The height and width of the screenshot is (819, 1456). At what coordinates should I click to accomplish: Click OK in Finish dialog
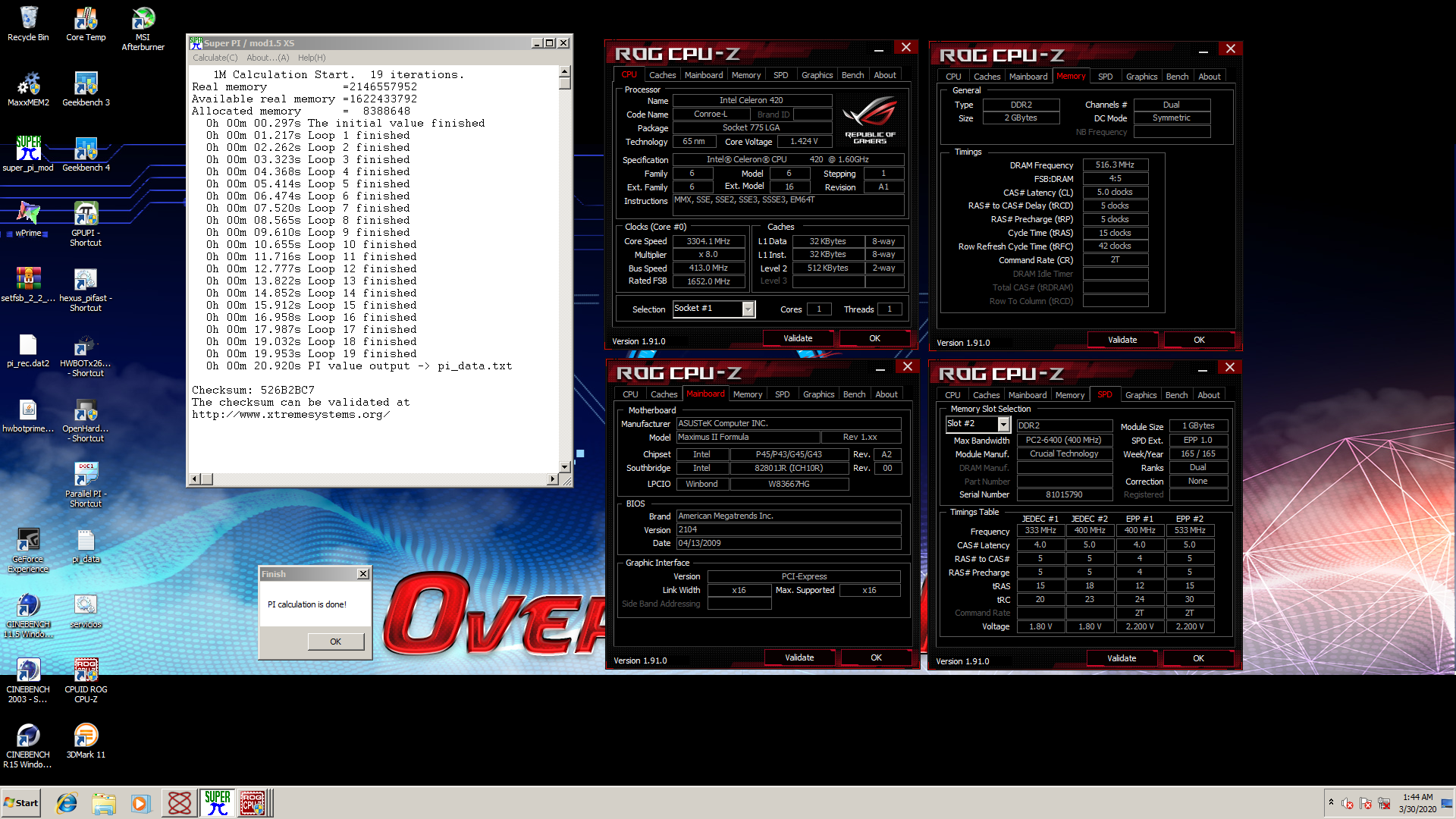point(336,642)
